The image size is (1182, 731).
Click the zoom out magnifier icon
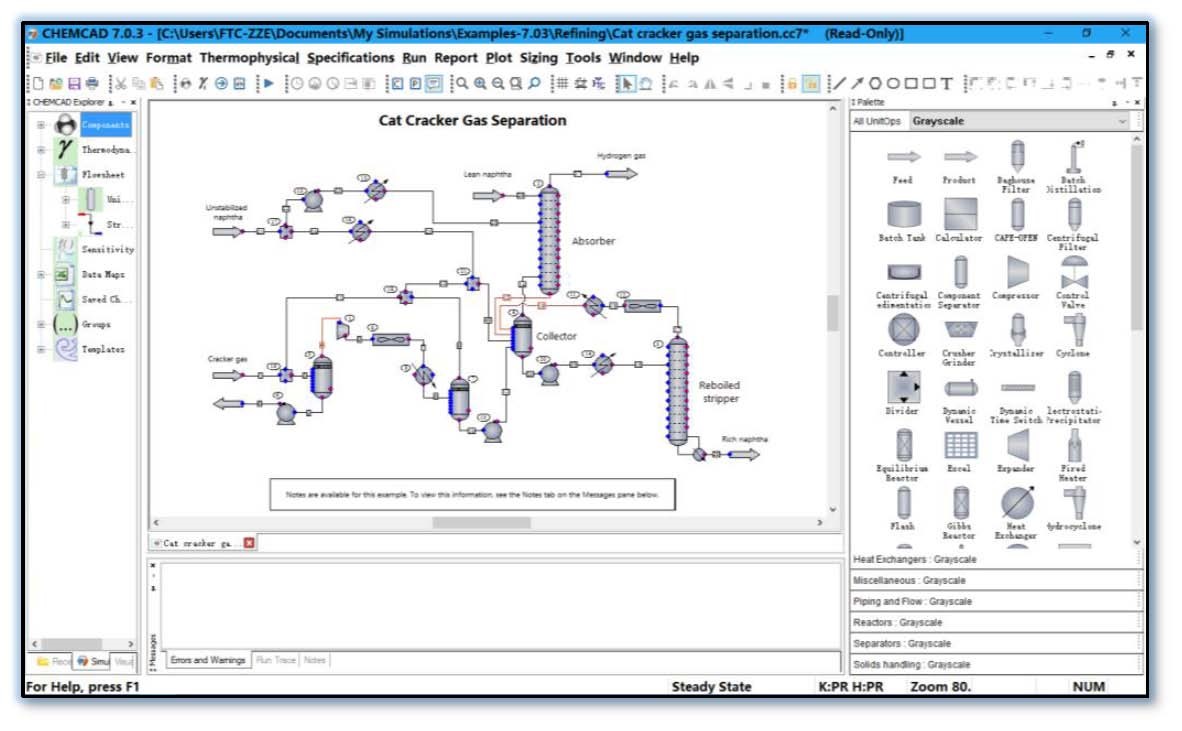(498, 84)
